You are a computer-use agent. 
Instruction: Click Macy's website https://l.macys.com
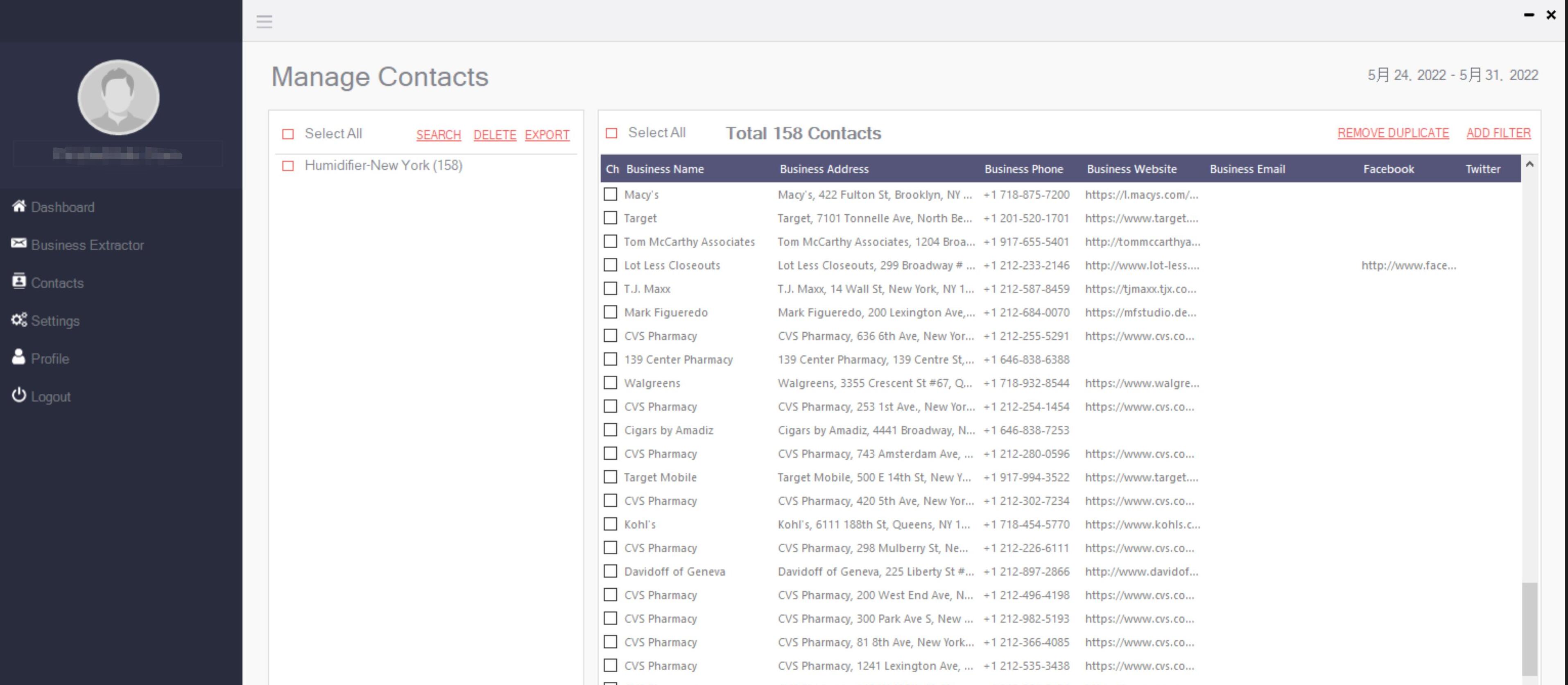pos(1141,195)
